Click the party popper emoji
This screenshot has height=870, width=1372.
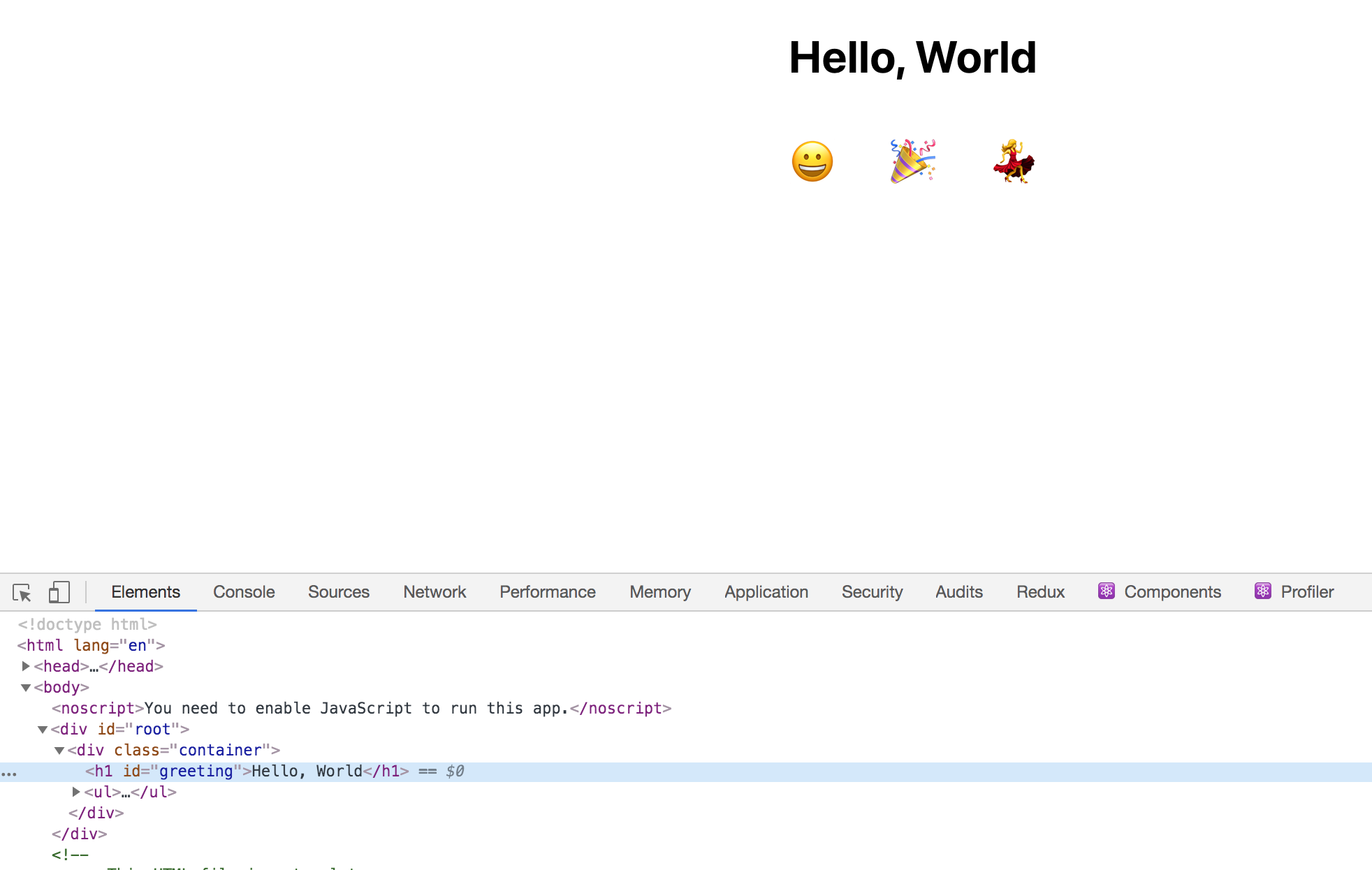[912, 161]
